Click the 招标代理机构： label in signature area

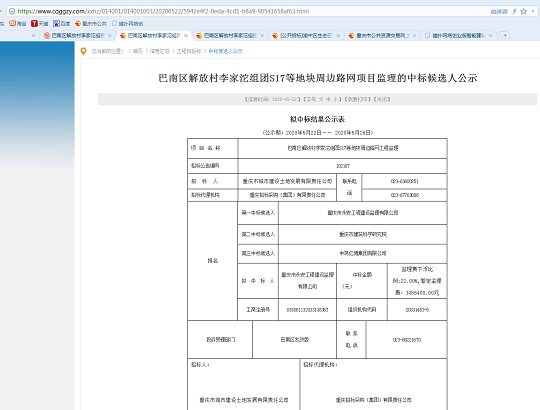[x=320, y=365]
